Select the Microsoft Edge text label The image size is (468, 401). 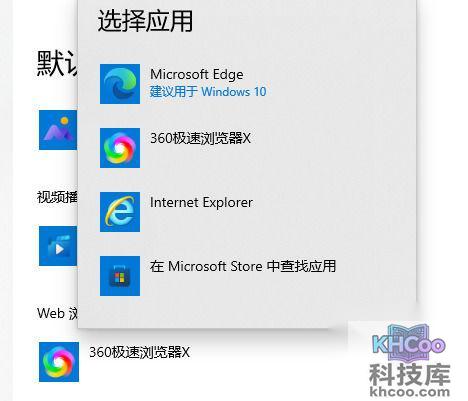pos(197,74)
